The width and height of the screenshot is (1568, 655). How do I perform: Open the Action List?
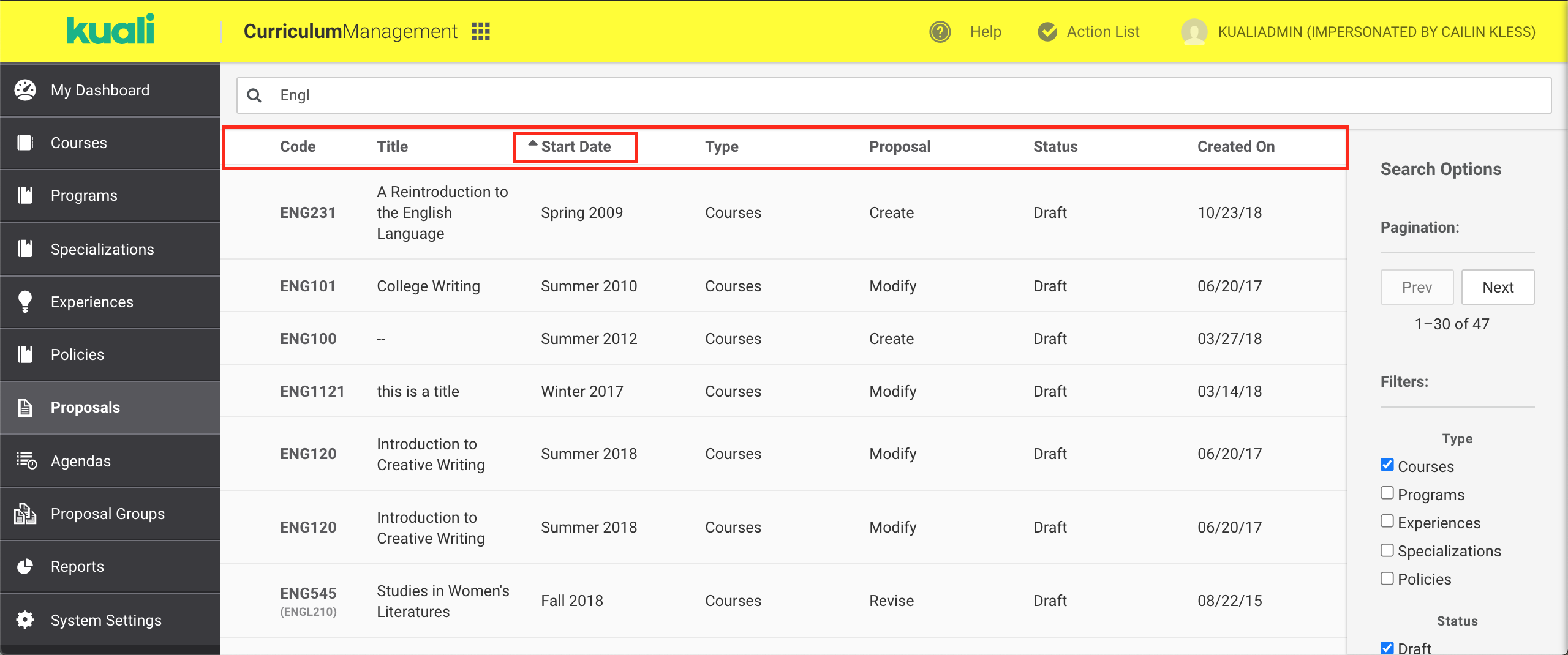pyautogui.click(x=1102, y=31)
